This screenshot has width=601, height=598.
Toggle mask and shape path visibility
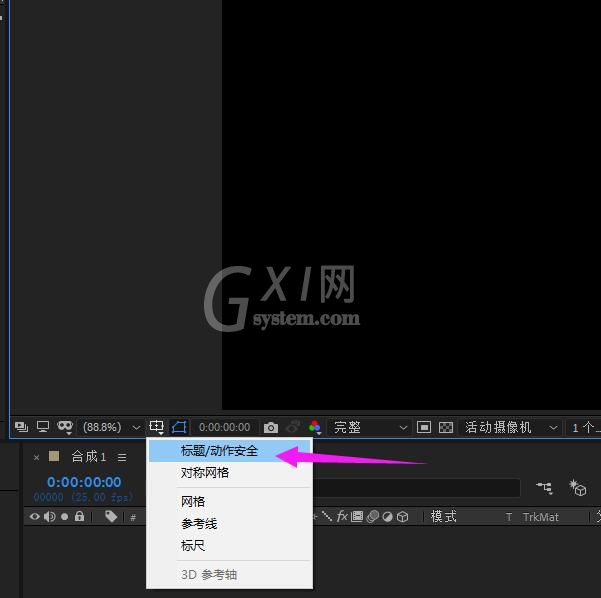(x=179, y=427)
